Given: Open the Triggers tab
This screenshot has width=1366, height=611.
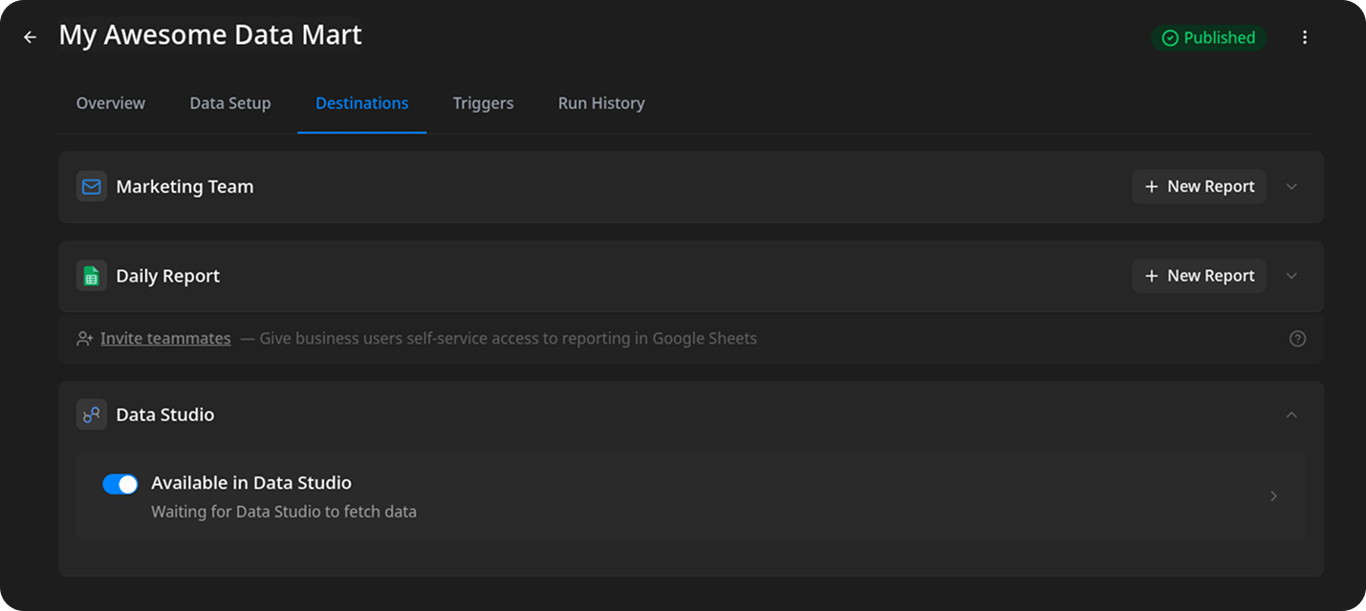Looking at the screenshot, I should pyautogui.click(x=483, y=103).
